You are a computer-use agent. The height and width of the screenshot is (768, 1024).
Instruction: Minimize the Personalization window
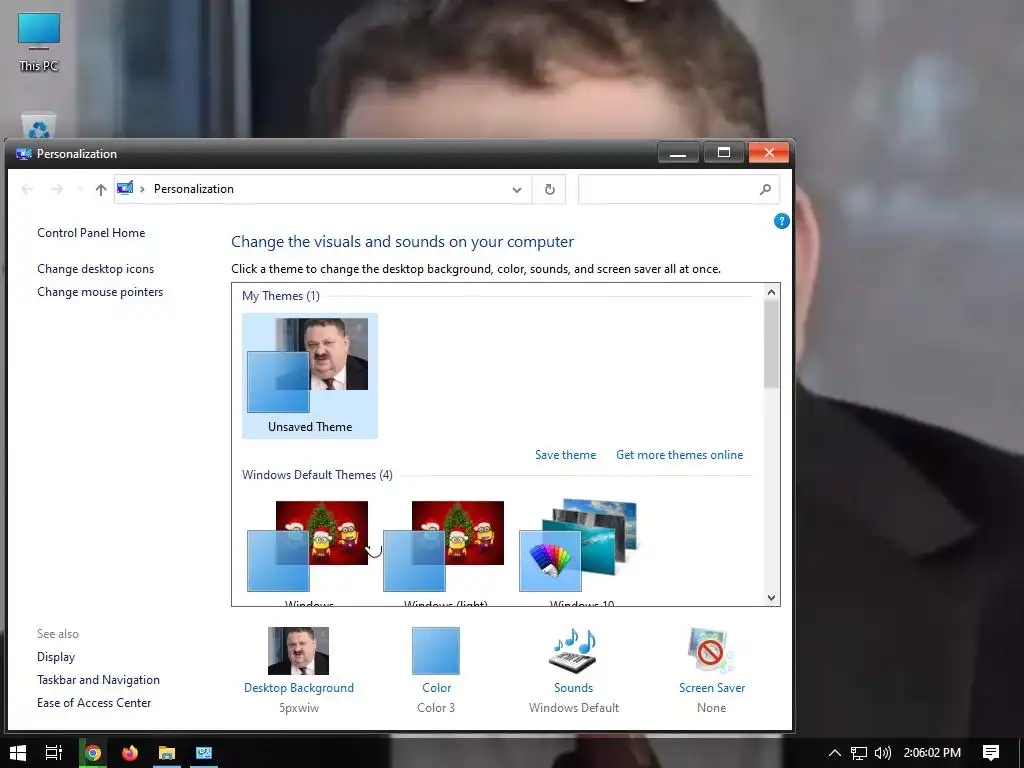[x=679, y=153]
